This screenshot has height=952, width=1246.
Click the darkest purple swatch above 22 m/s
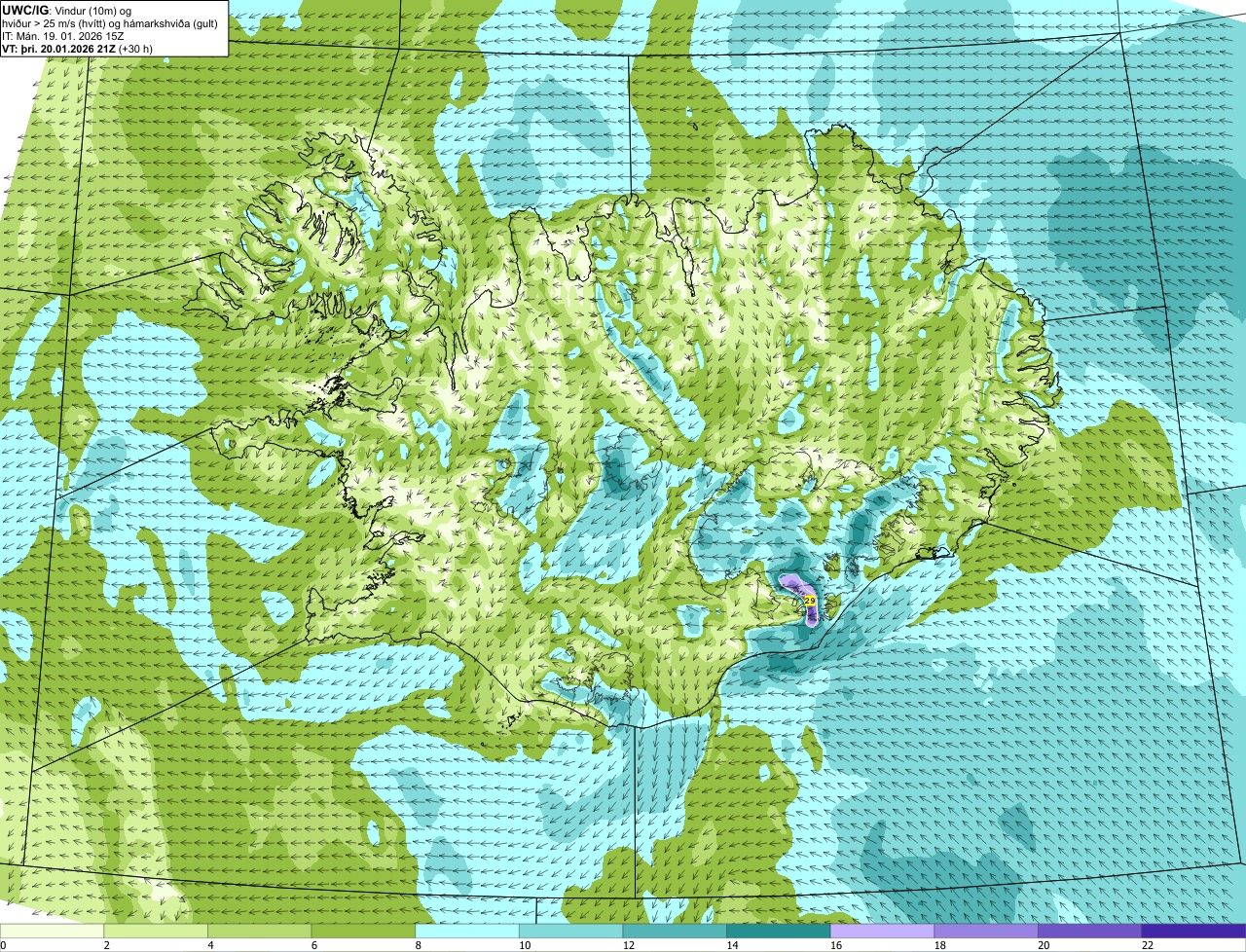(x=1193, y=931)
